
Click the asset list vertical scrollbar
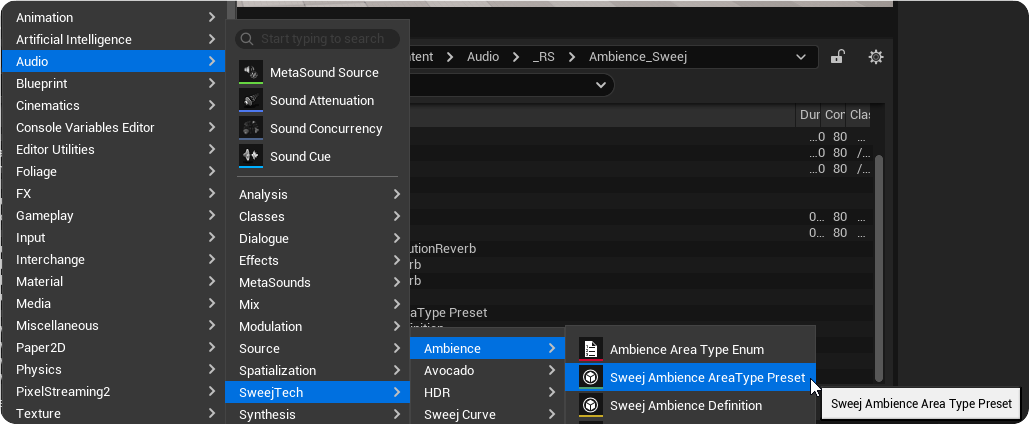[879, 268]
